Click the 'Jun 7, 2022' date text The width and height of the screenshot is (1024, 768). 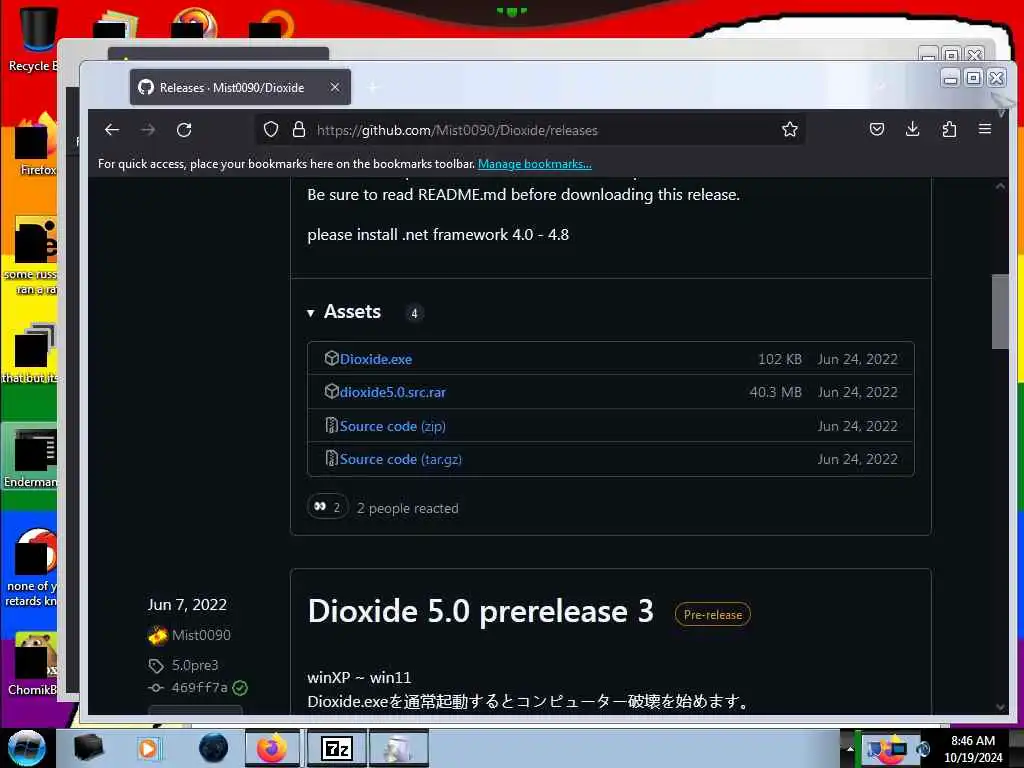coord(187,605)
